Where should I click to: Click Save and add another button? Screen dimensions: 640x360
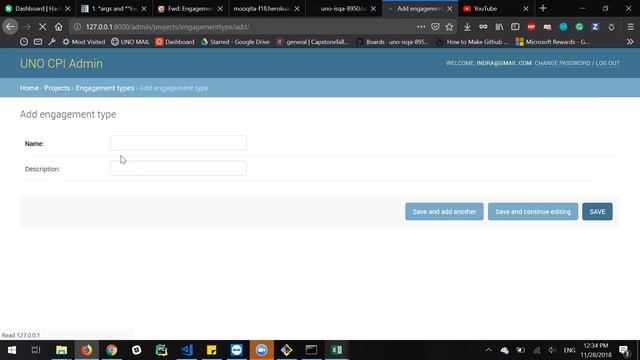point(444,211)
